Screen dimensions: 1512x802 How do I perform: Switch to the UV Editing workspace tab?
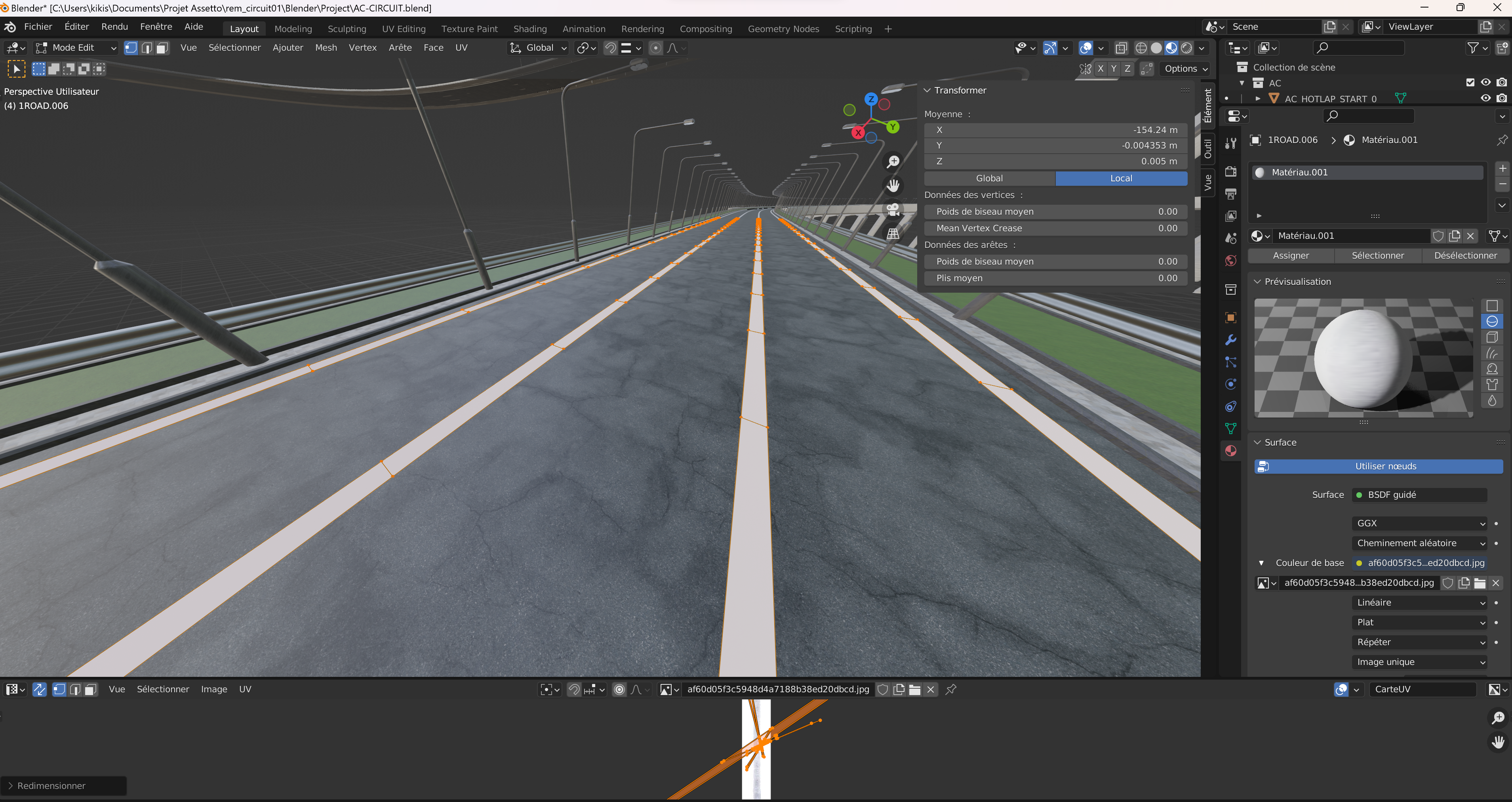404,29
